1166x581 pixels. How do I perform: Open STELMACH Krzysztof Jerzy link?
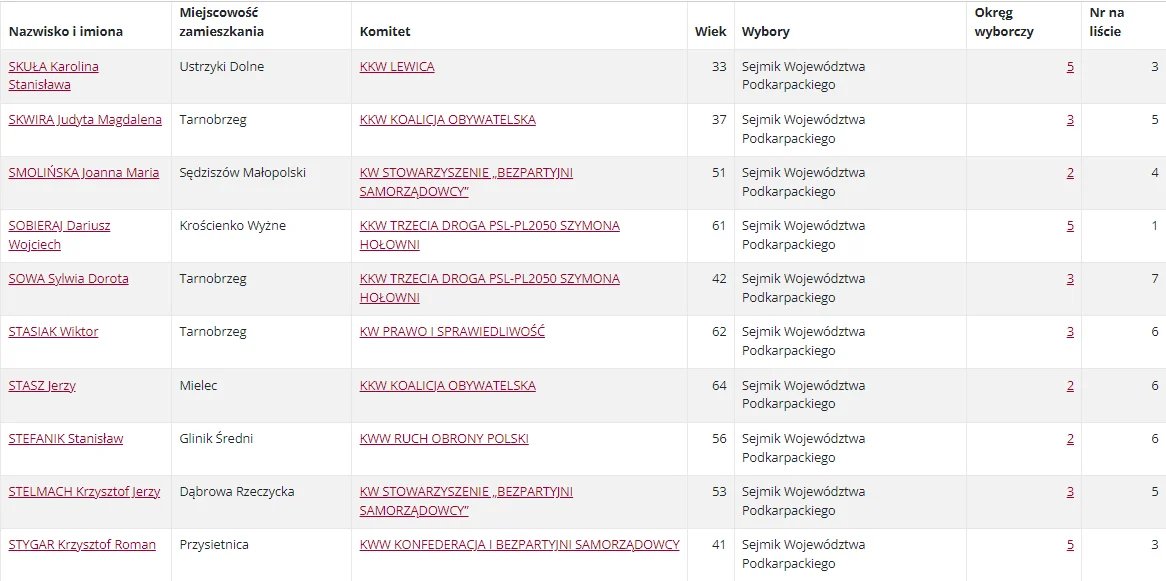84,492
